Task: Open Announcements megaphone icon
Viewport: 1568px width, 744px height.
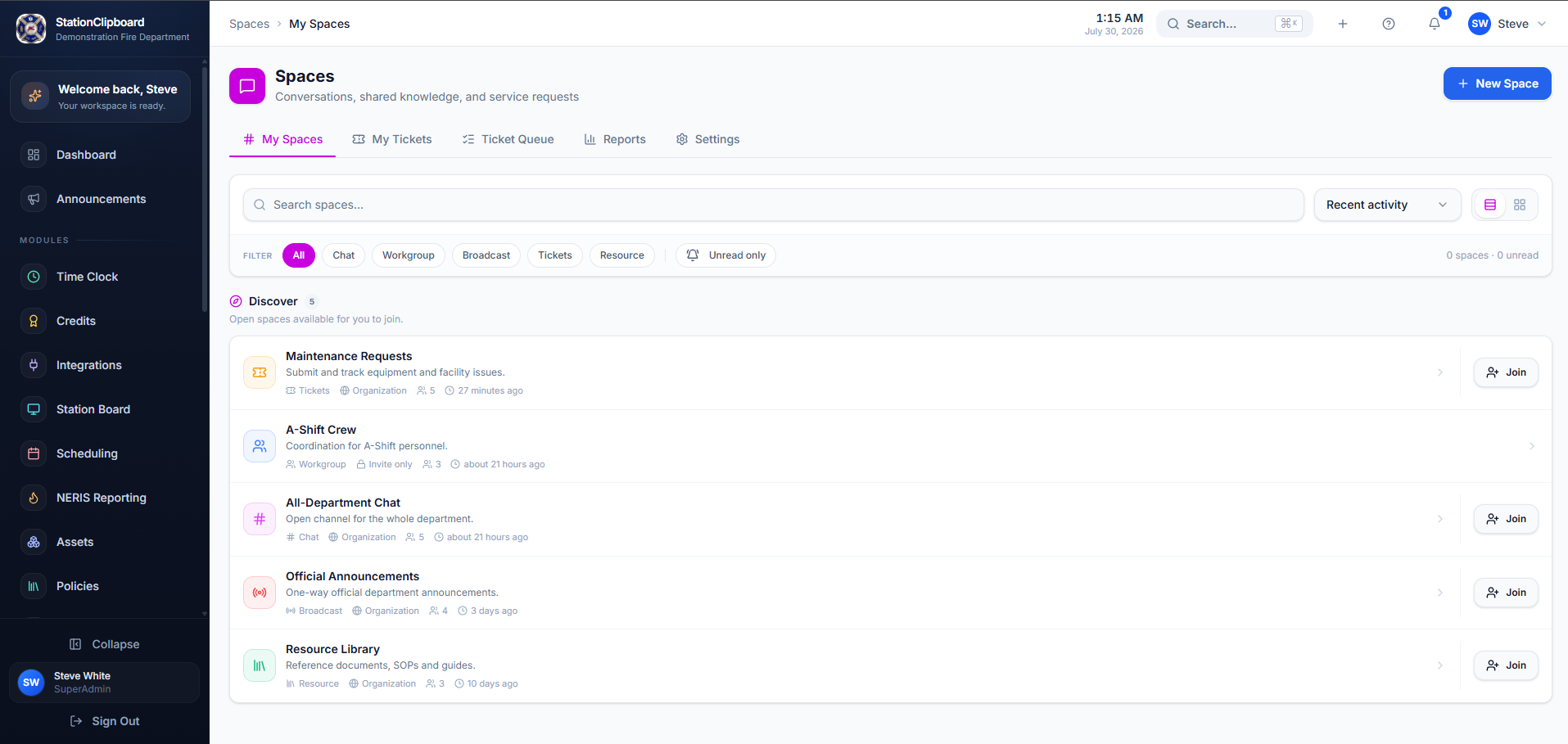Action: point(34,199)
